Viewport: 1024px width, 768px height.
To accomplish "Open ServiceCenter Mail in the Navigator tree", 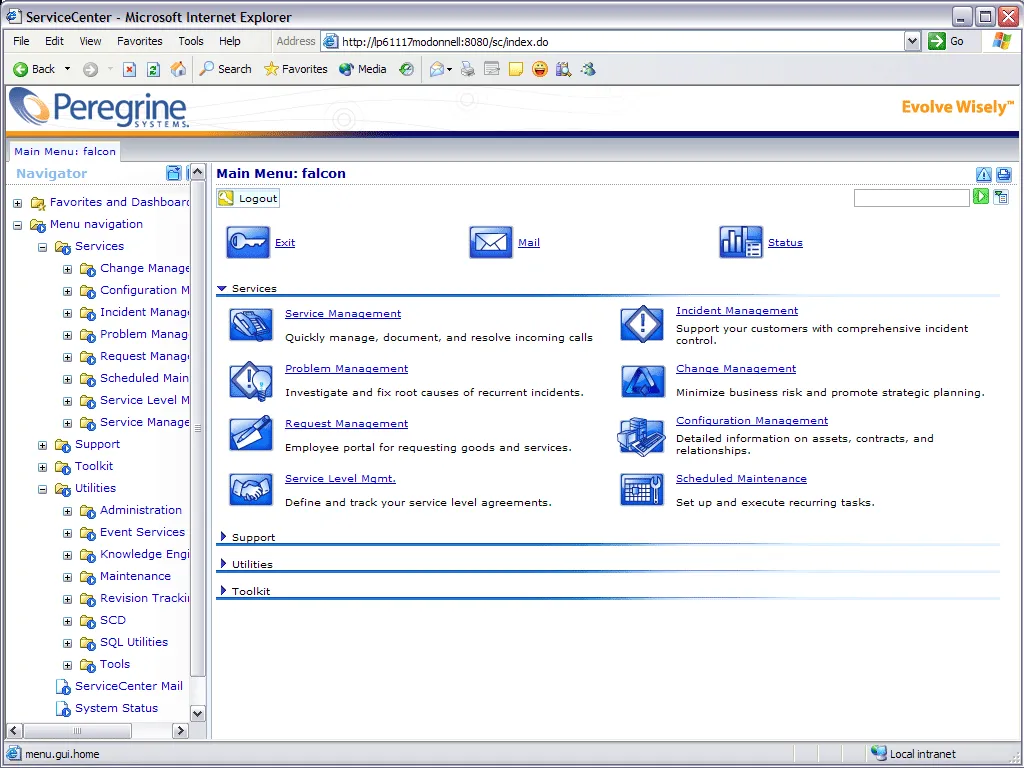I will pos(129,686).
